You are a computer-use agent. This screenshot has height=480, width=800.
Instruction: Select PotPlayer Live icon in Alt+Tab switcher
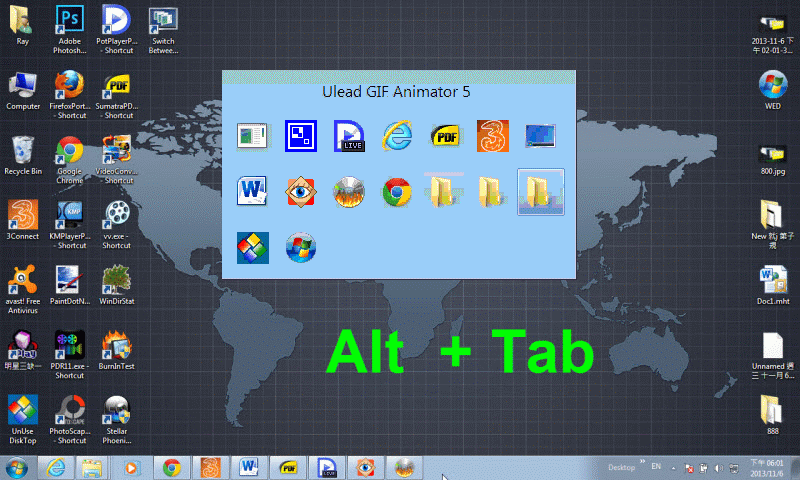pos(349,136)
